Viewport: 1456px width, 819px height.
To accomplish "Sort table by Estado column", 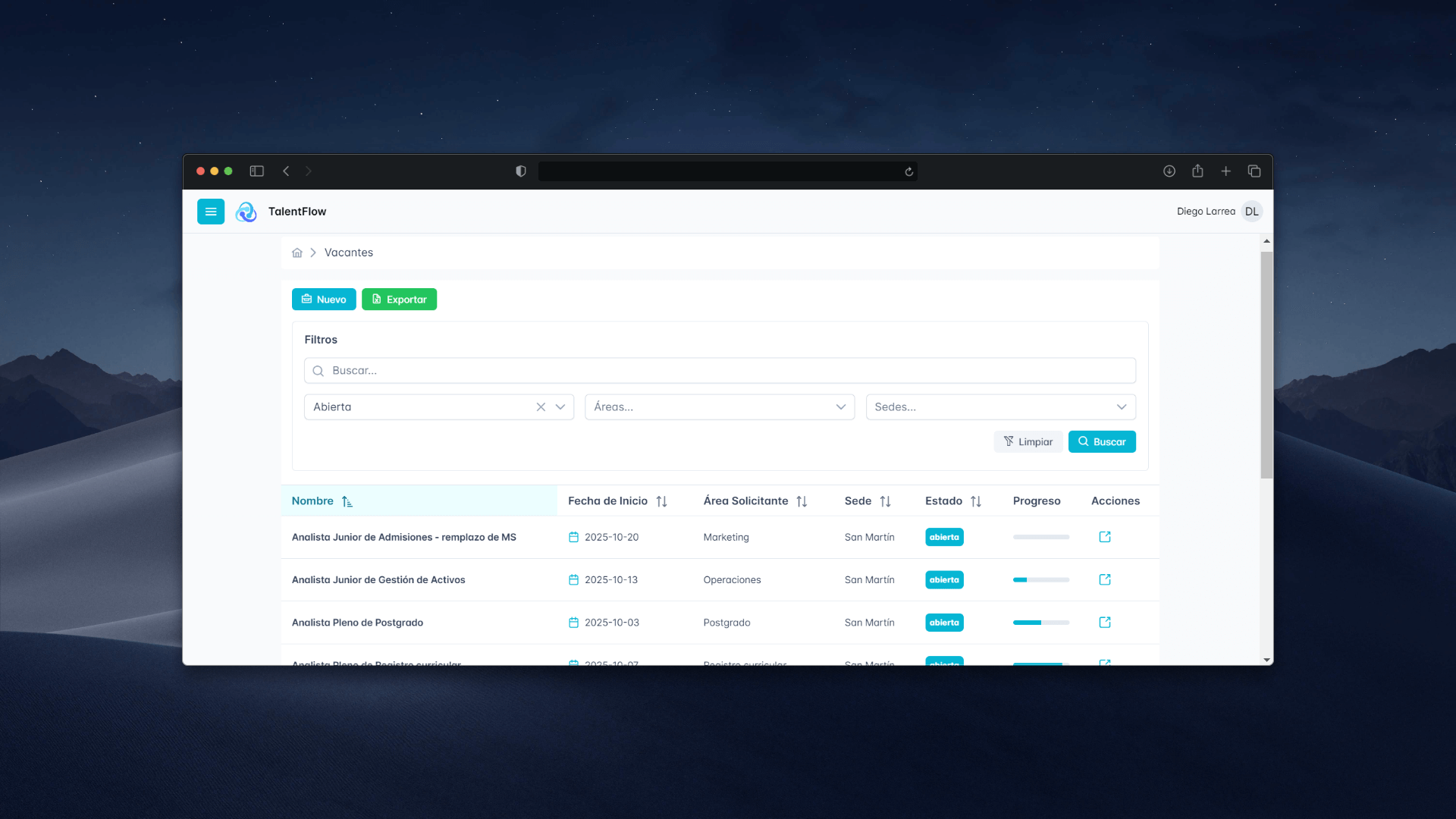I will [x=976, y=501].
